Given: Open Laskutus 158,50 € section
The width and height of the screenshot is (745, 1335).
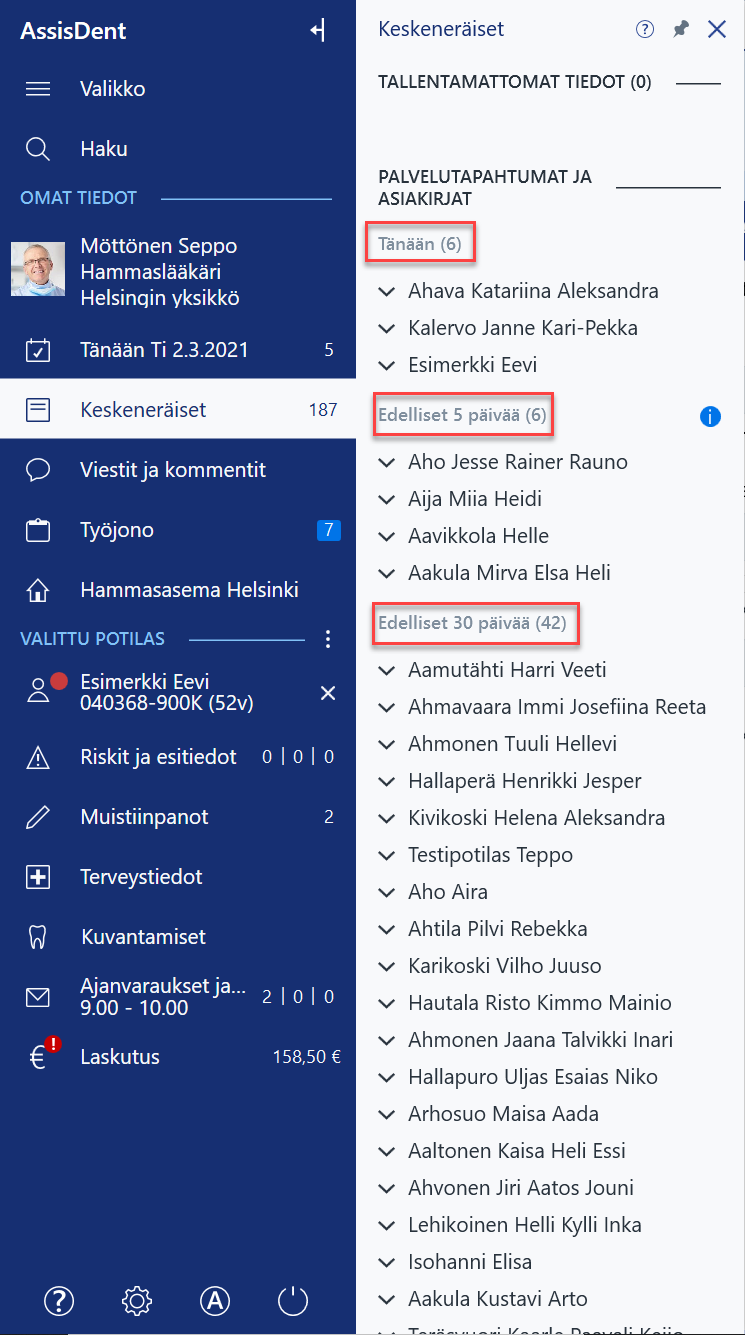Looking at the screenshot, I should 178,1057.
